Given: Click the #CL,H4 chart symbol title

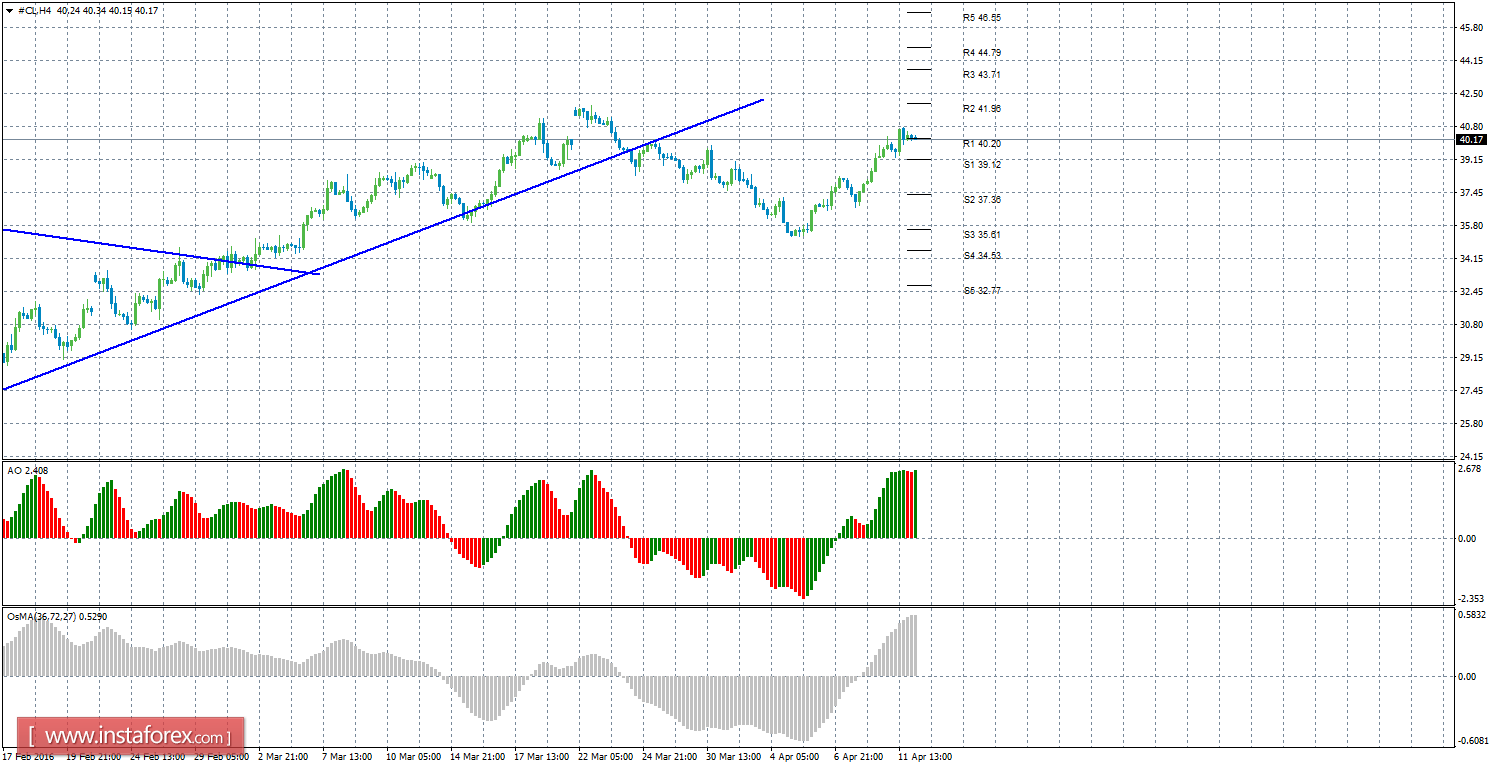Looking at the screenshot, I should (x=35, y=9).
